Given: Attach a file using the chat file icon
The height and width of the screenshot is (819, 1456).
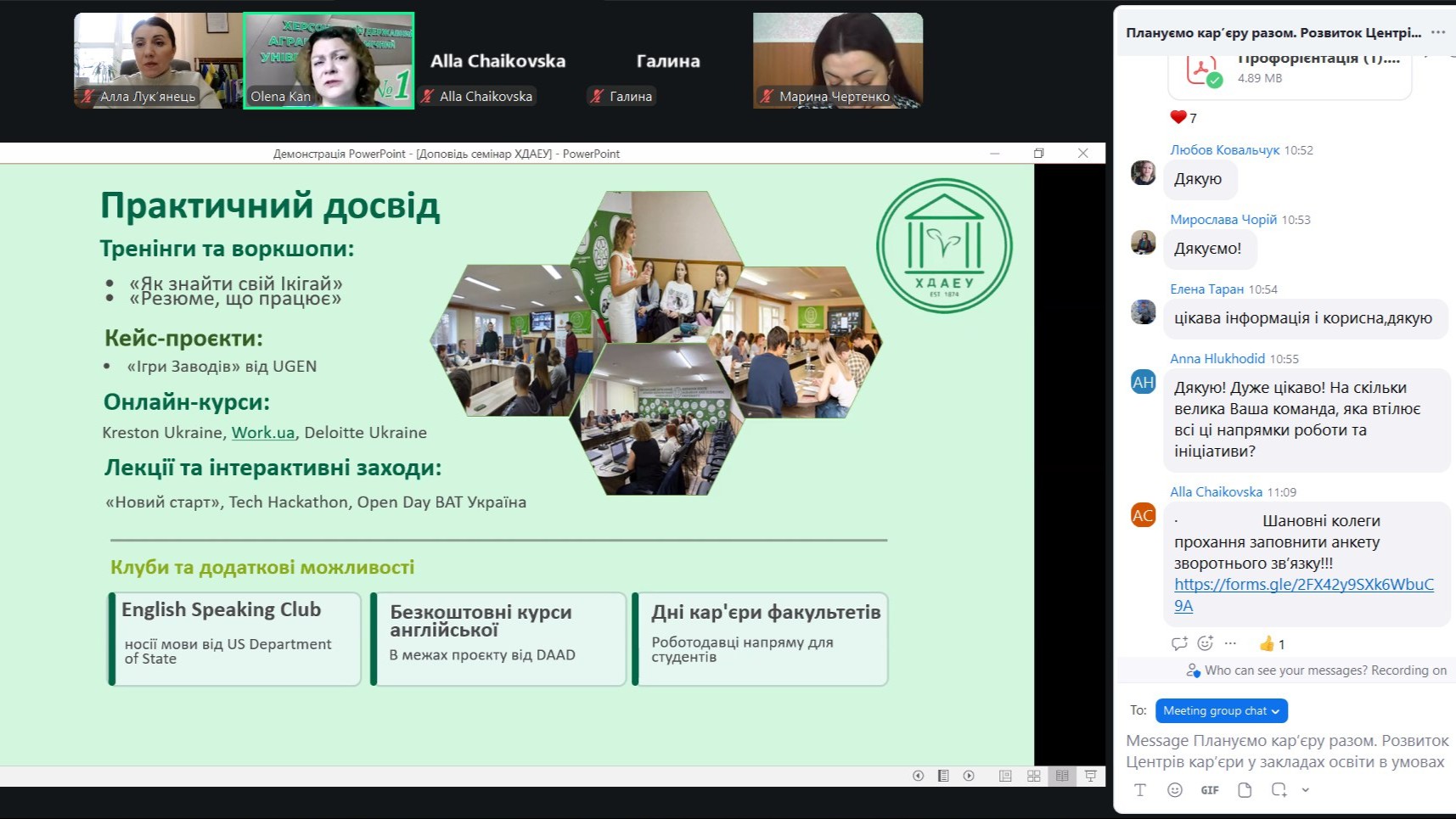Looking at the screenshot, I should 1245,790.
